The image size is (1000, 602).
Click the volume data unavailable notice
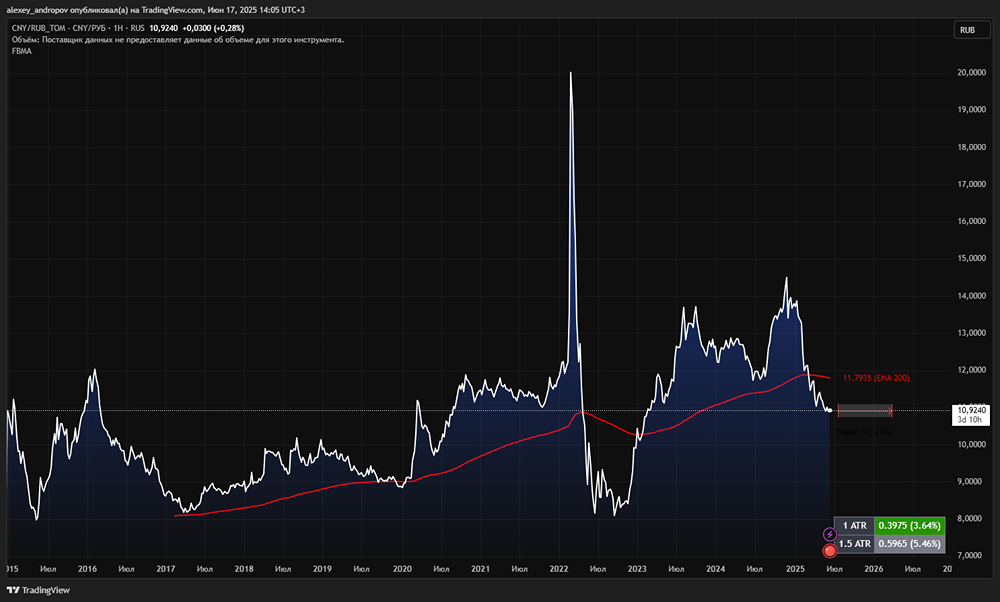pos(178,40)
